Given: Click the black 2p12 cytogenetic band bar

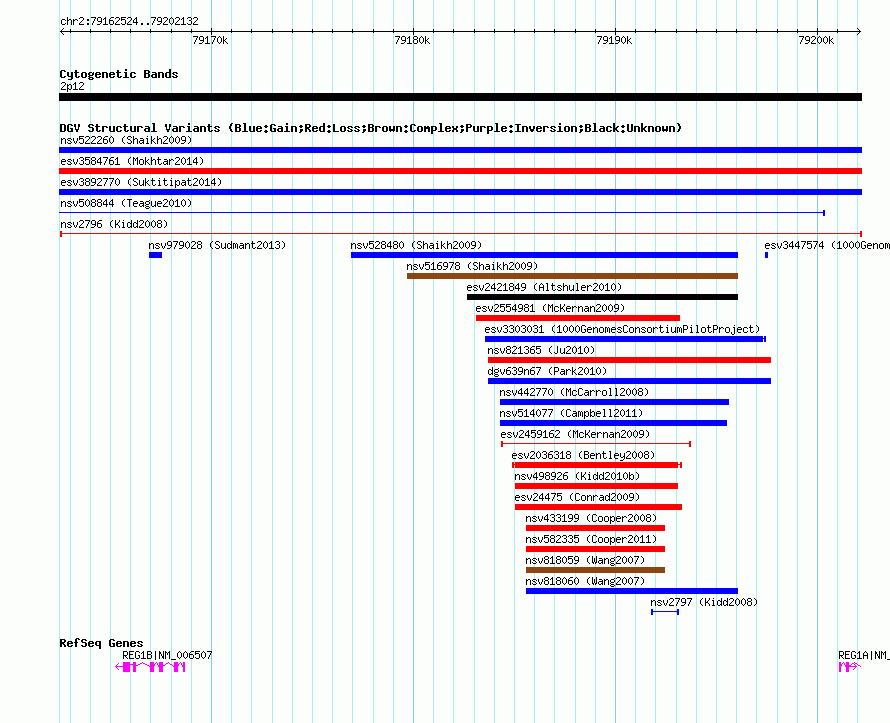Looking at the screenshot, I should [460, 97].
